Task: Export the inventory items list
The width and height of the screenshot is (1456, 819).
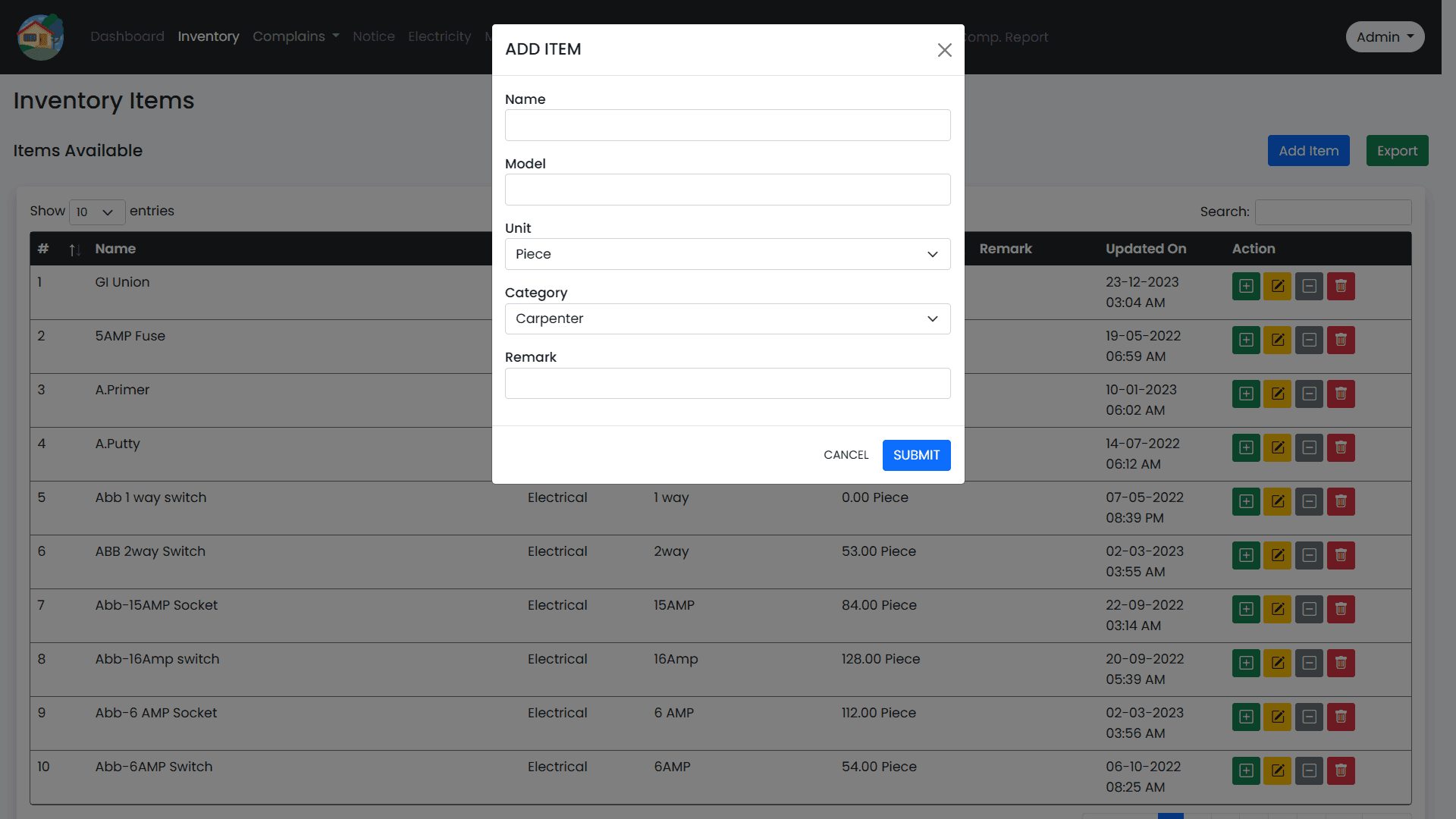Action: 1396,150
